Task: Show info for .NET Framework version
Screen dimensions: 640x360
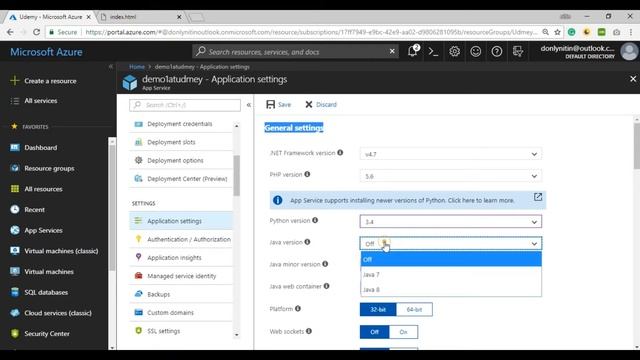Action: point(340,153)
